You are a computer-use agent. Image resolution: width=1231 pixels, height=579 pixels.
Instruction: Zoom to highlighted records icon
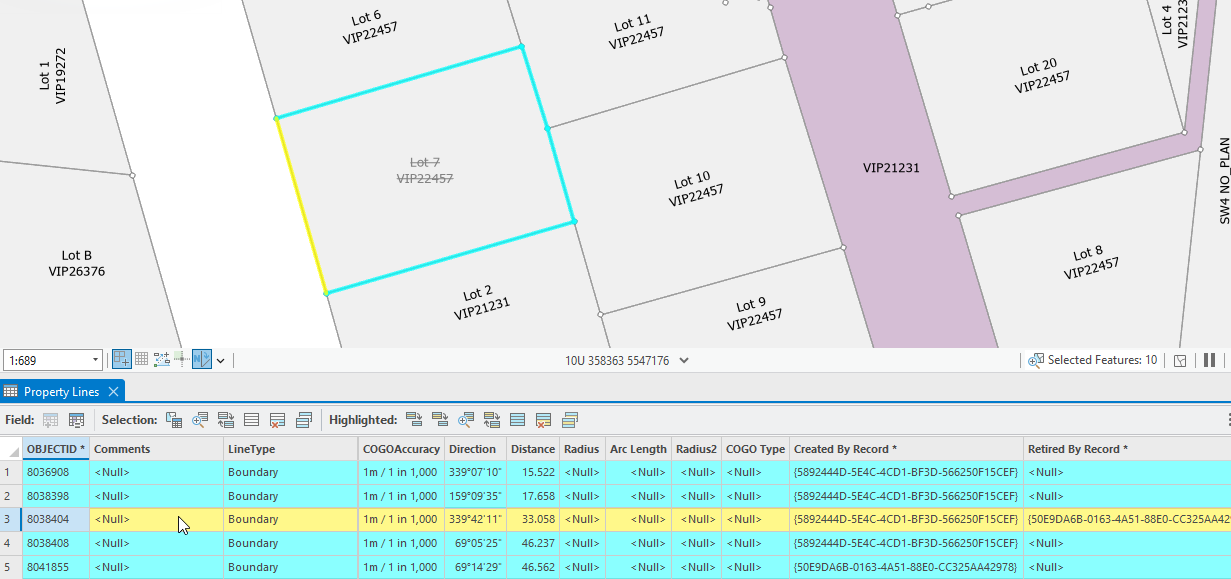pyautogui.click(x=466, y=420)
